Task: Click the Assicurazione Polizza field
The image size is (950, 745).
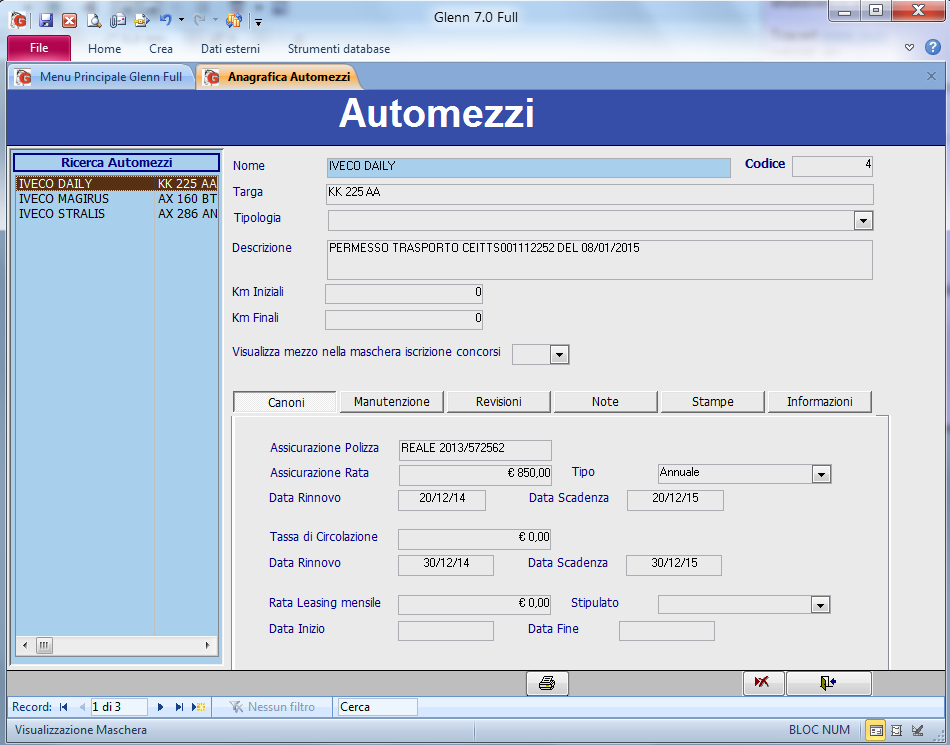Action: (x=475, y=450)
